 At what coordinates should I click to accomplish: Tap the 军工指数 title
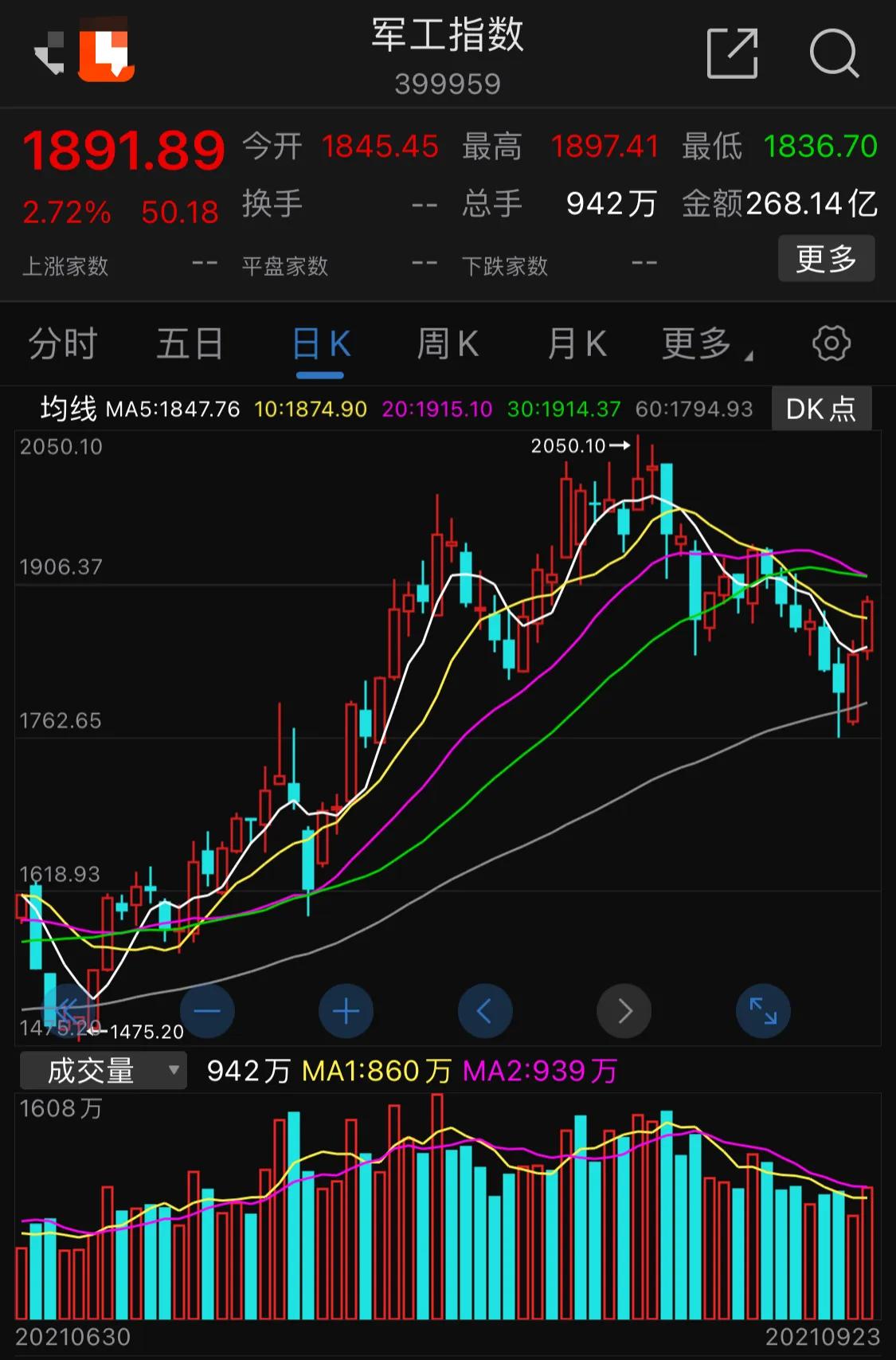click(448, 35)
